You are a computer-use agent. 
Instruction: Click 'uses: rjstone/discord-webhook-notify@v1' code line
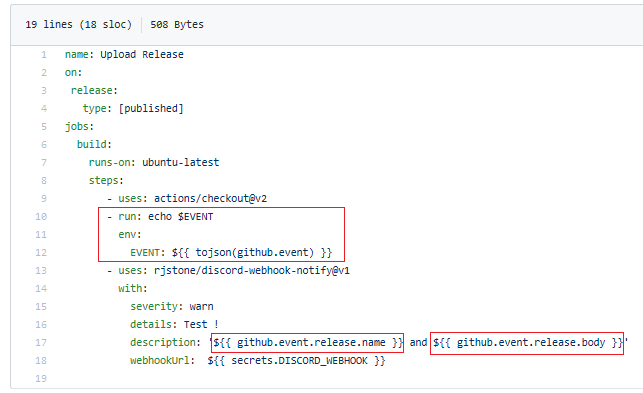click(x=228, y=271)
